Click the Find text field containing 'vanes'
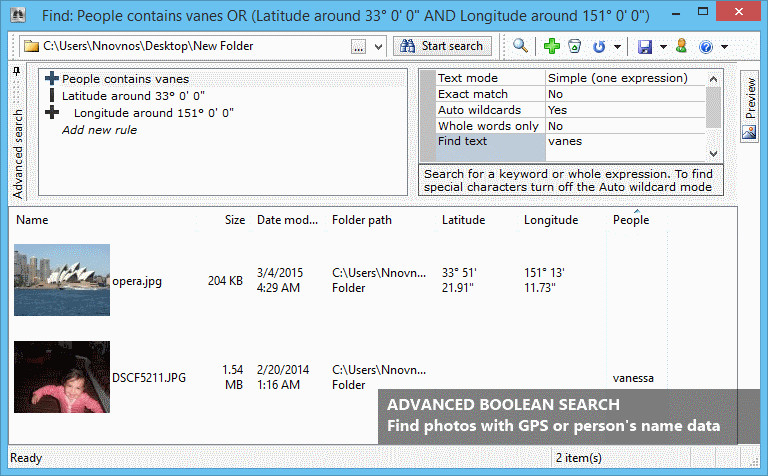 (625, 147)
